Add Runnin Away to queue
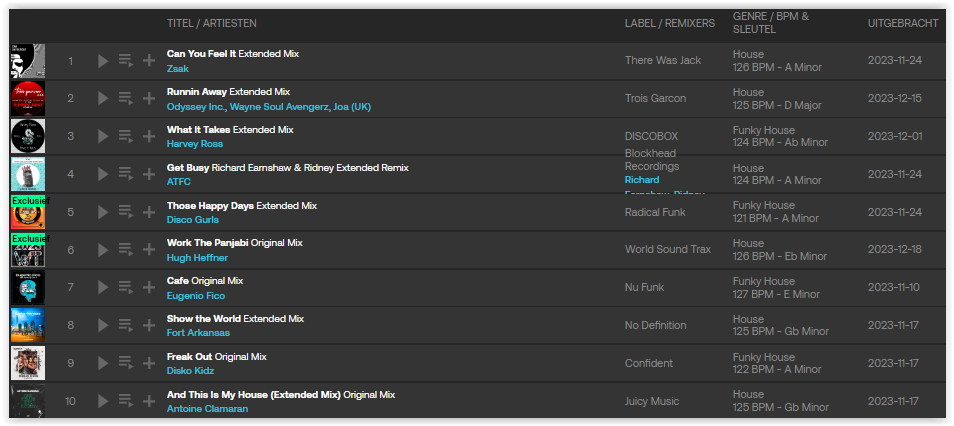This screenshot has width=954, height=426. pos(126,98)
